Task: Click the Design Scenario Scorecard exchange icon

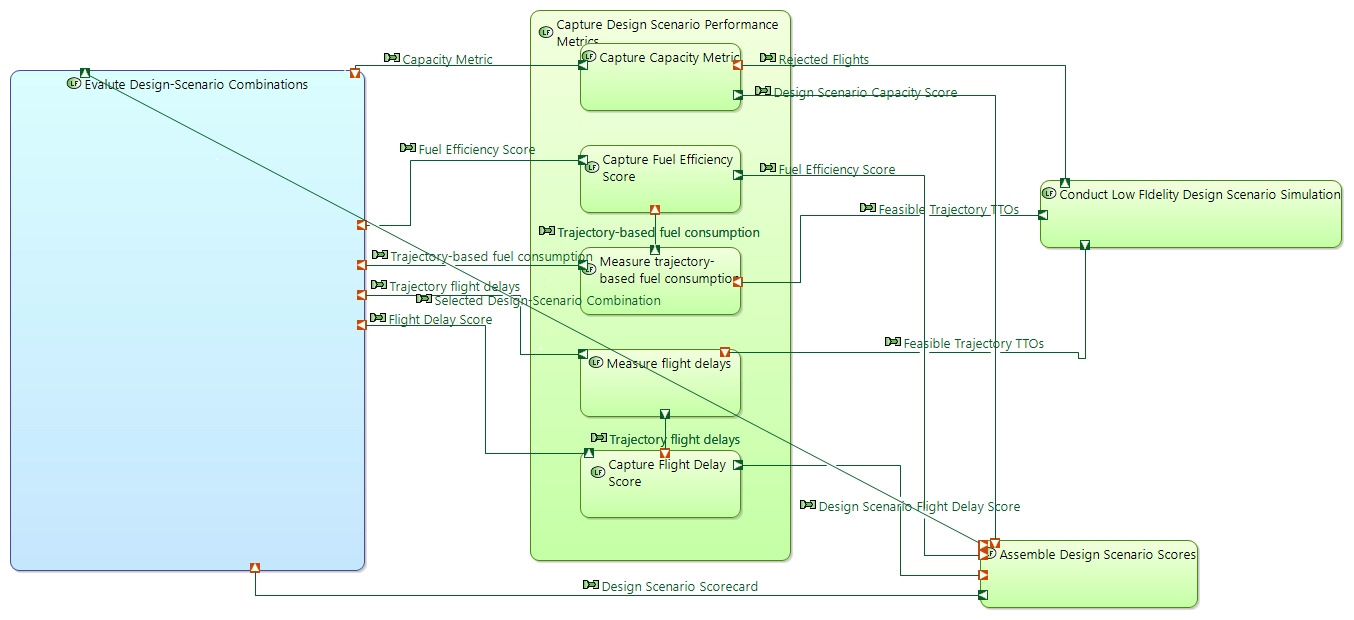Action: [591, 585]
